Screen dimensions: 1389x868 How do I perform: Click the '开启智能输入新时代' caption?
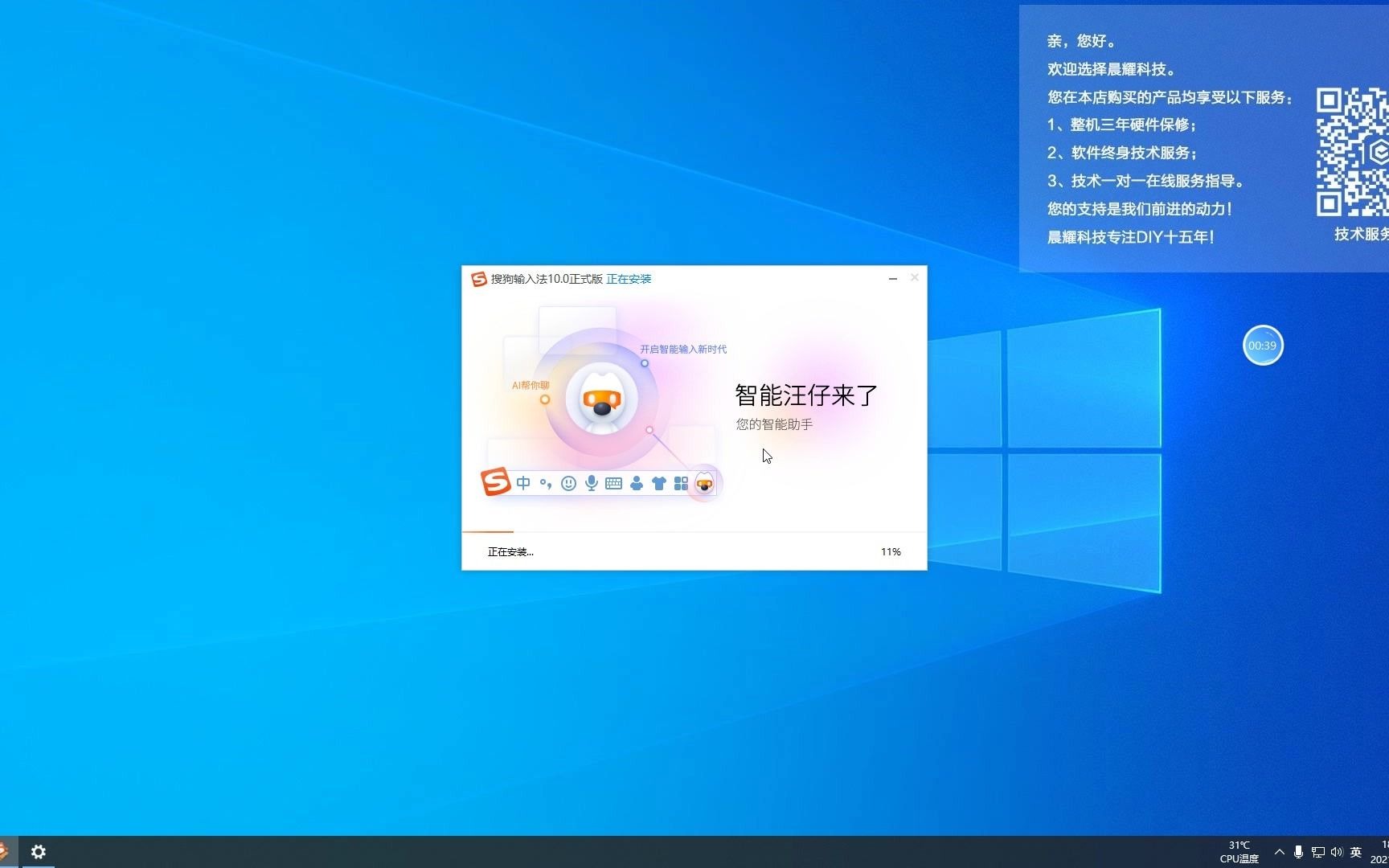pos(683,349)
